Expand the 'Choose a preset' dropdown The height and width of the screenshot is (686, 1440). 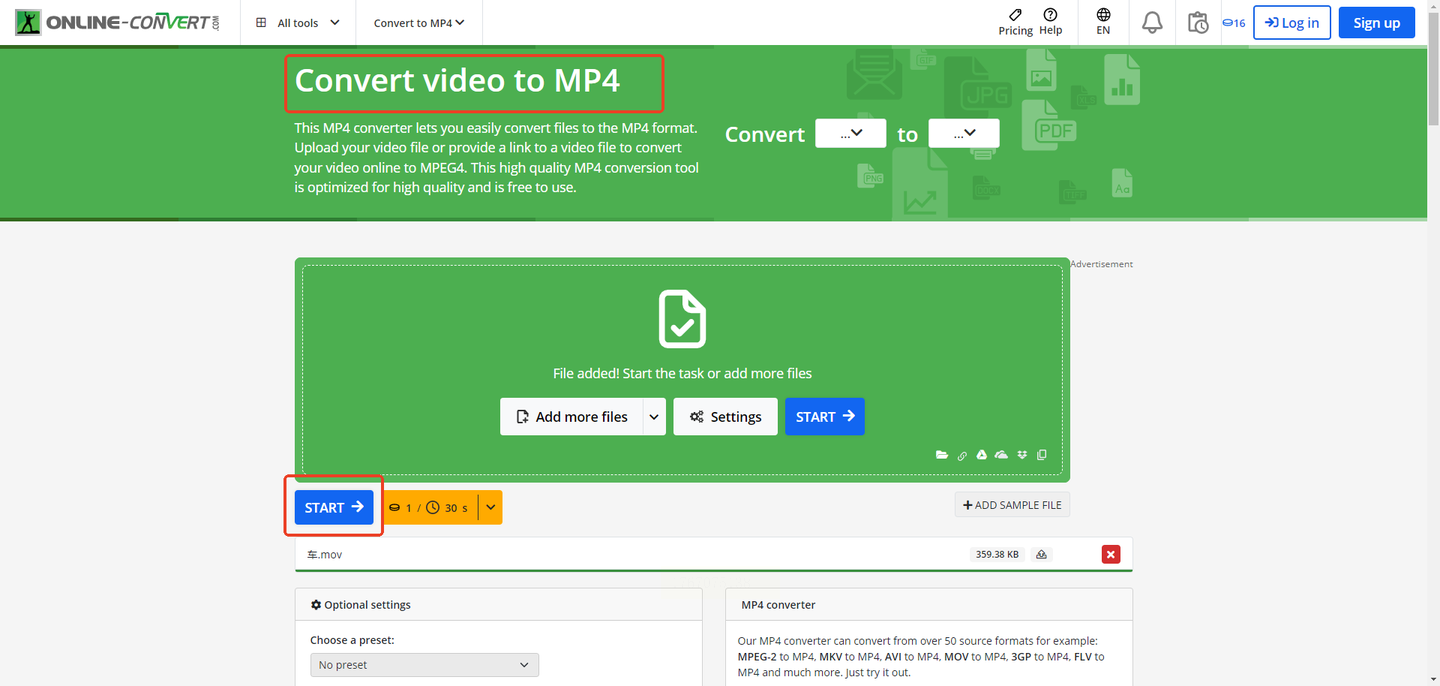click(x=424, y=665)
